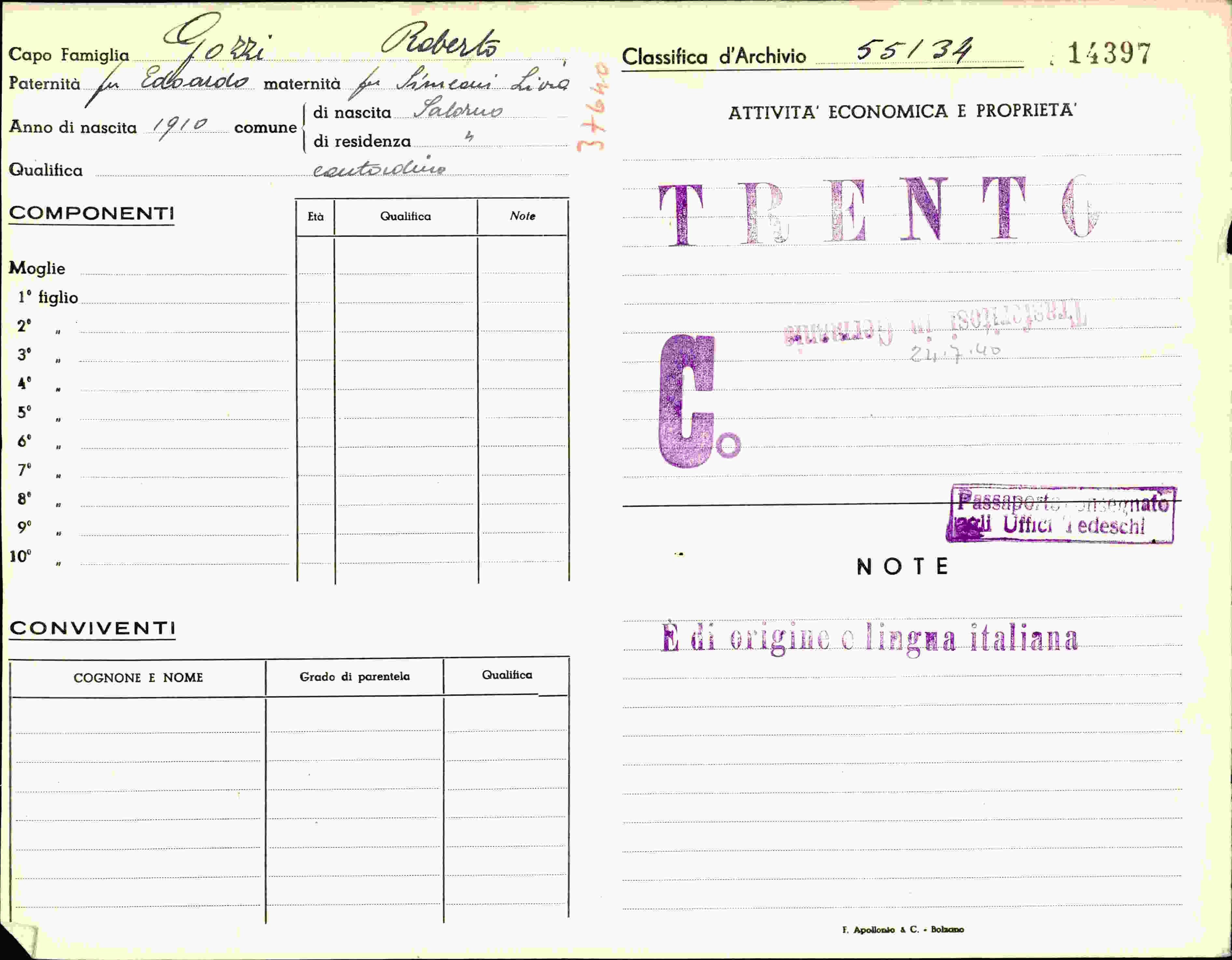Click the '10°' child row label

point(20,556)
